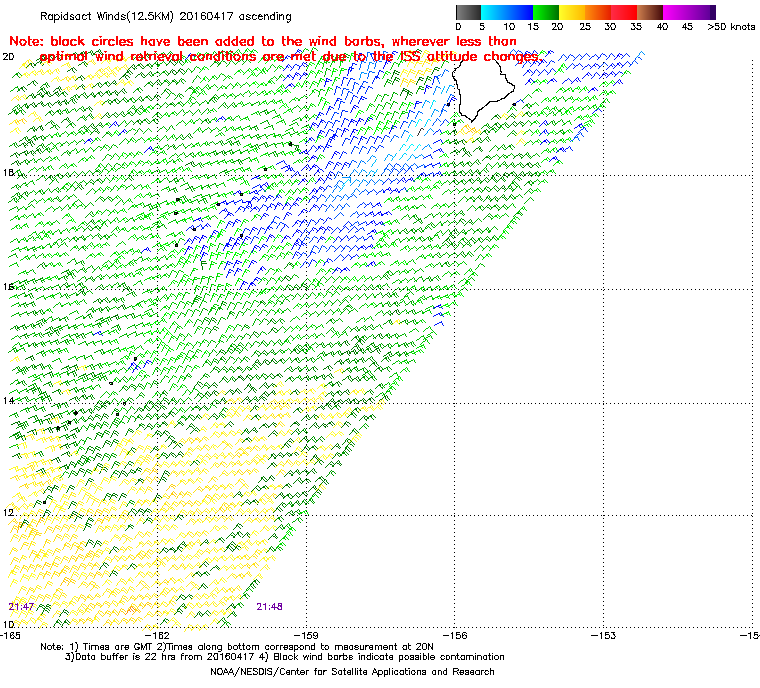The width and height of the screenshot is (760, 688).
Task: Click the NOAA/NESDIS credit line
Action: click(x=352, y=672)
